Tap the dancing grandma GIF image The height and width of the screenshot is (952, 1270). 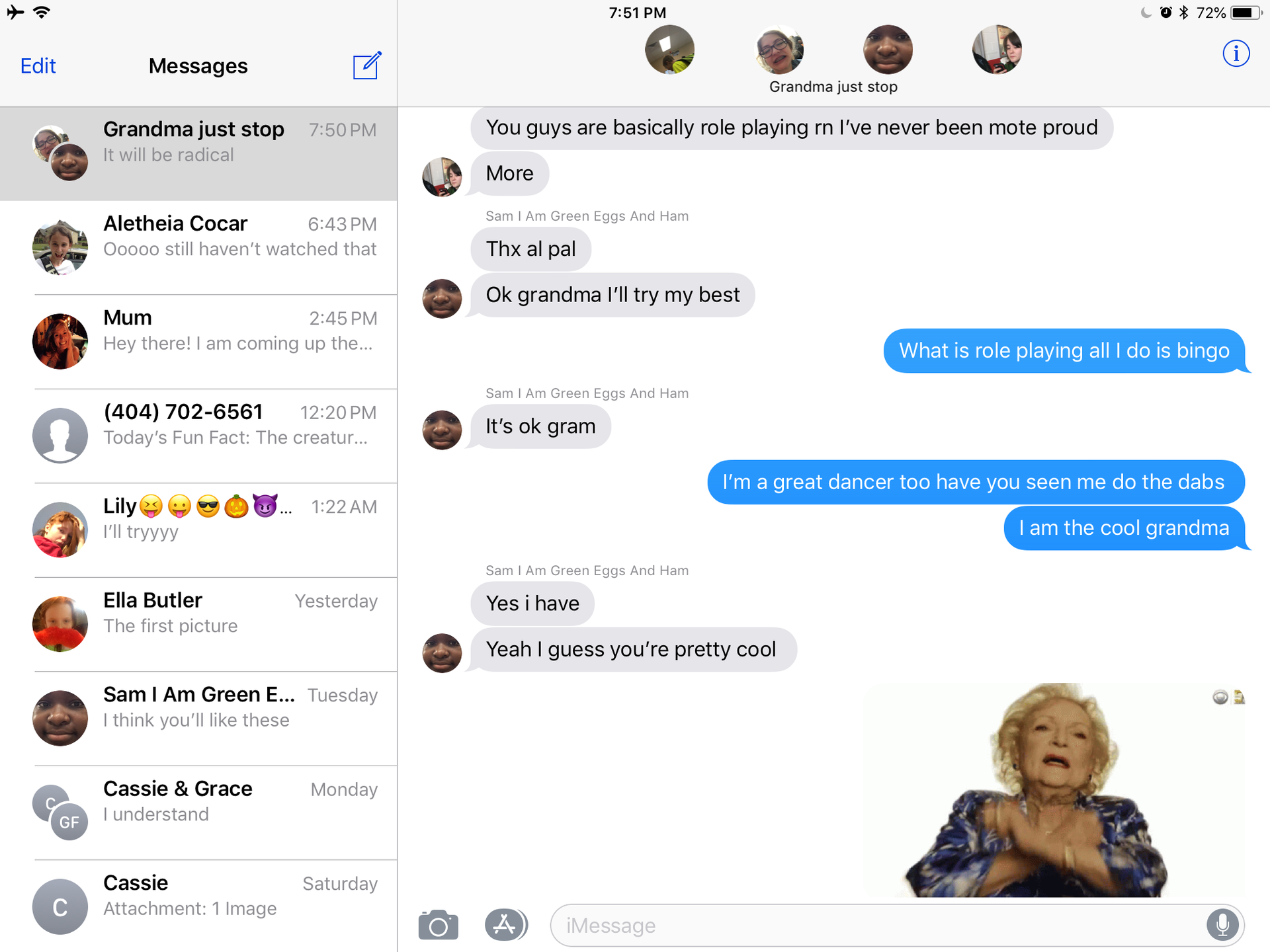[1054, 790]
